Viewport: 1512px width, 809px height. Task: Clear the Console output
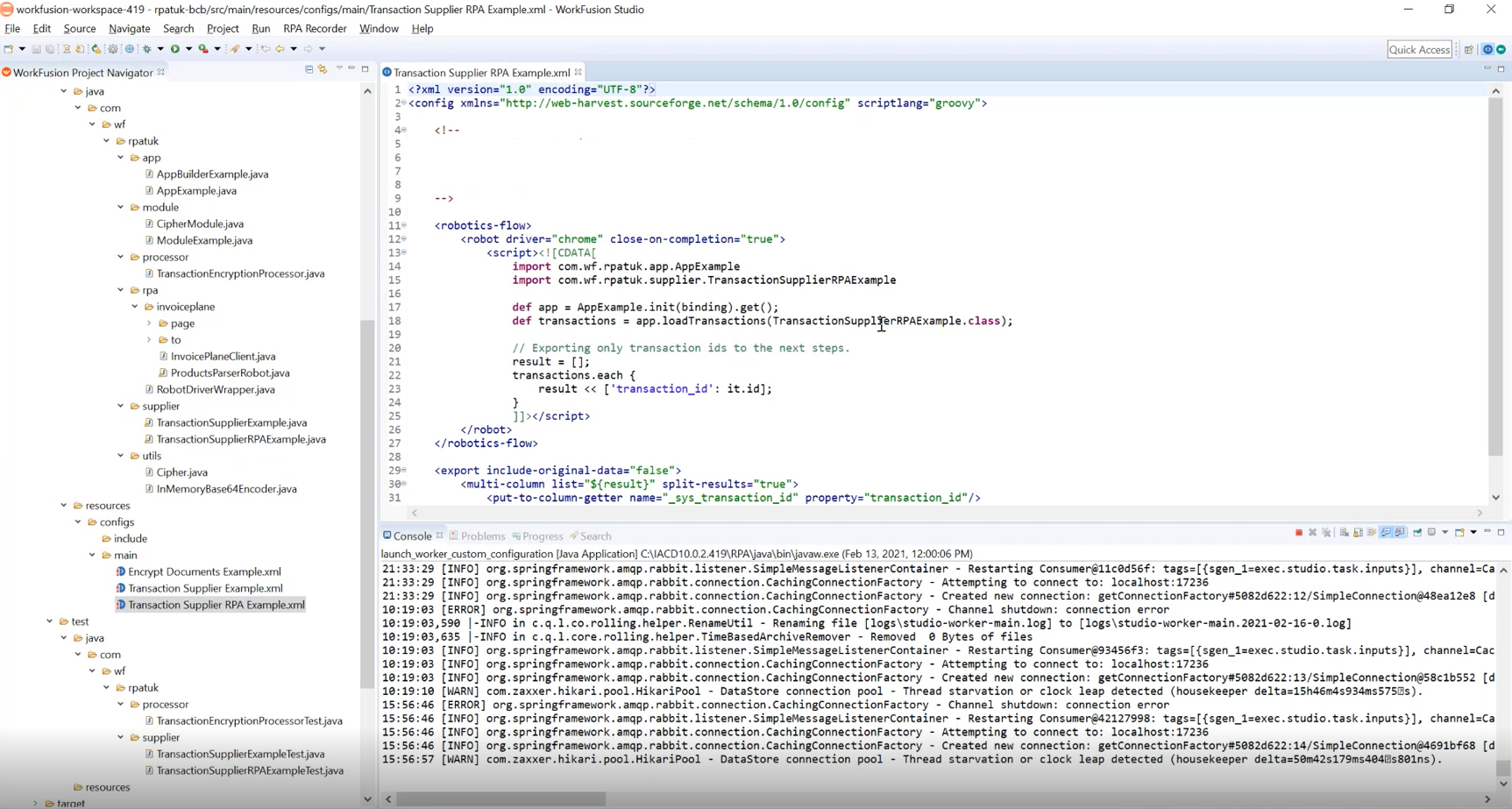click(1344, 532)
